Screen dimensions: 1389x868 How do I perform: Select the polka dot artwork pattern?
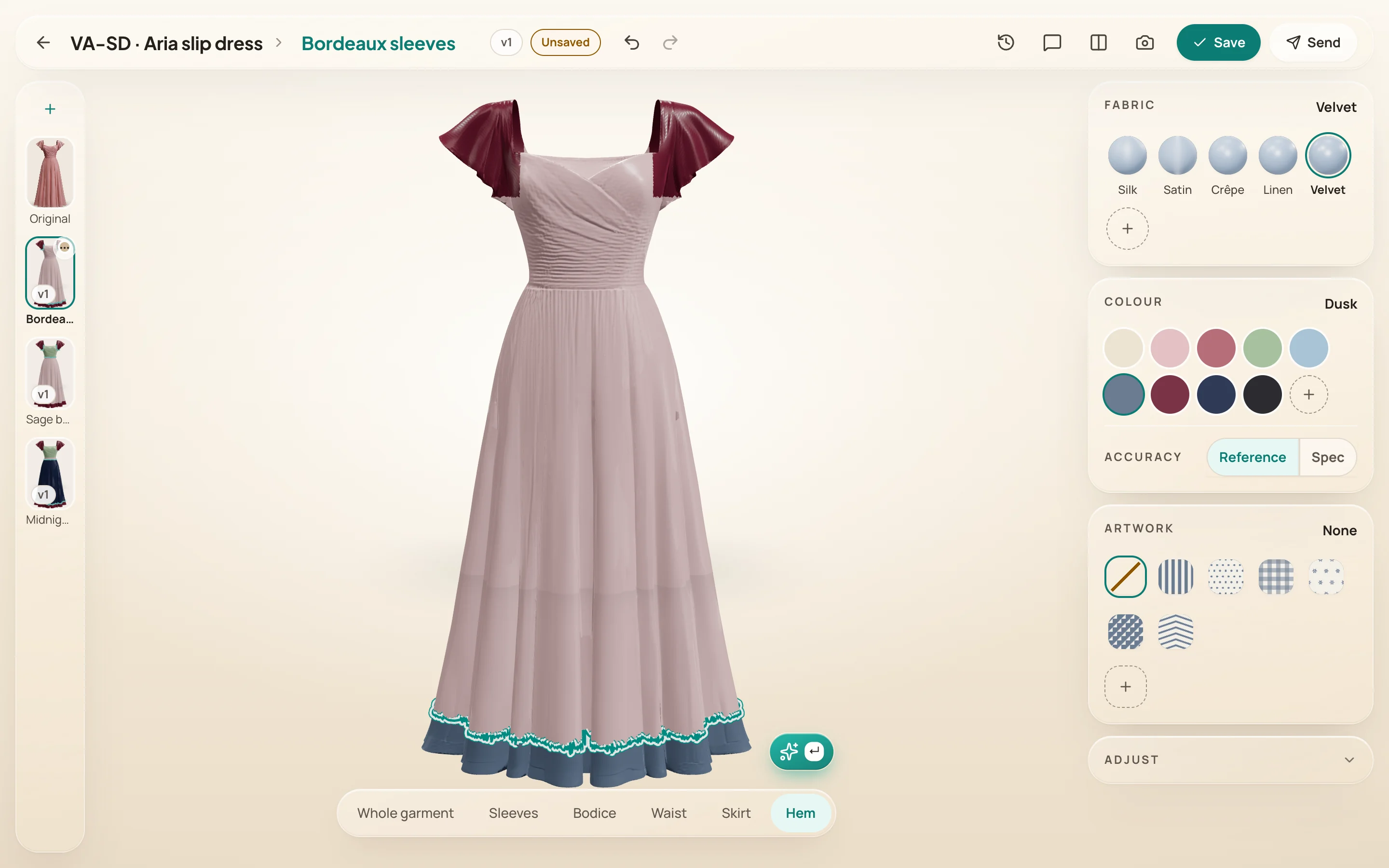[x=1226, y=577]
